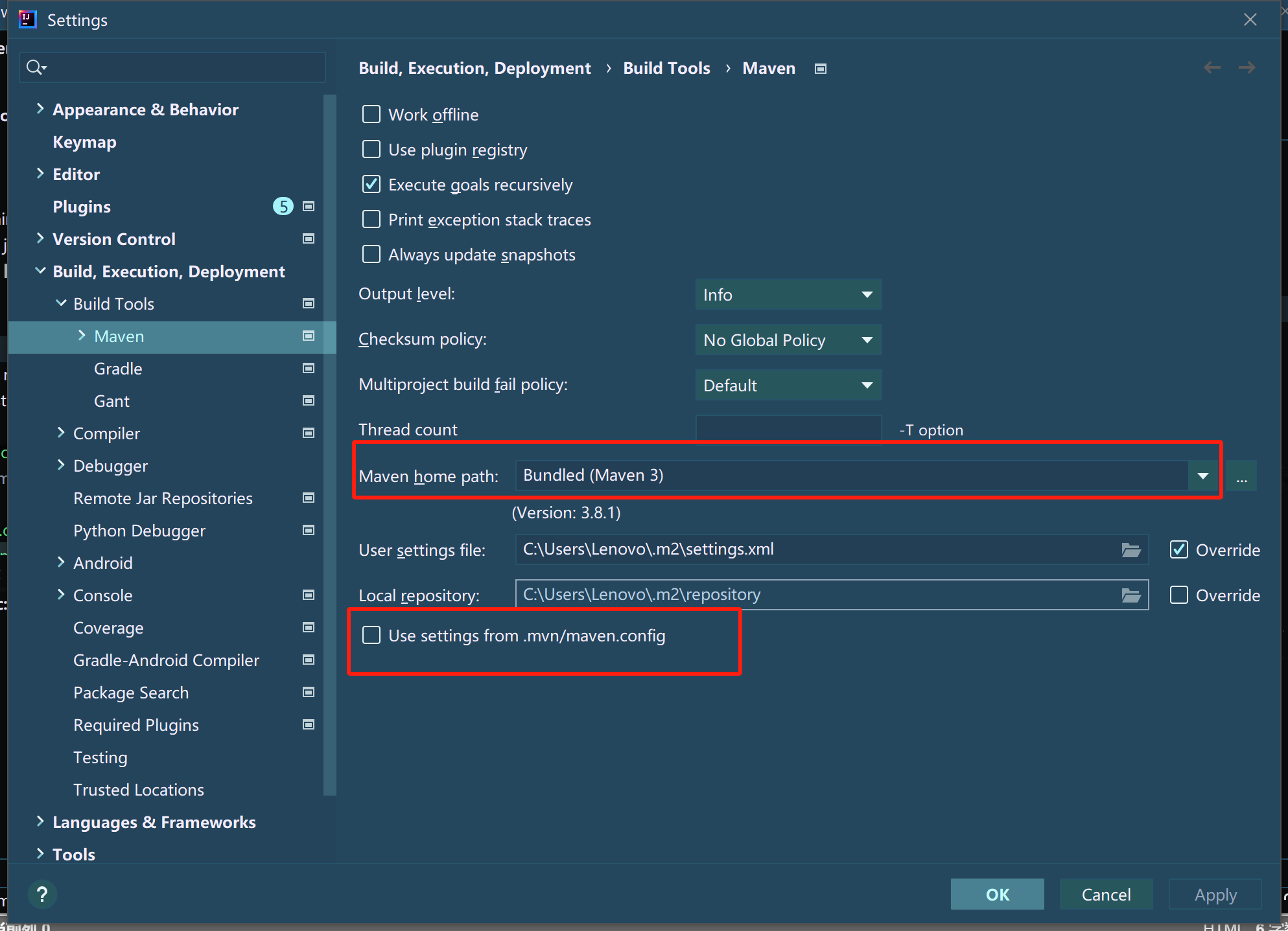The image size is (1288, 931).
Task: Click the search magnifier icon
Action: click(35, 67)
